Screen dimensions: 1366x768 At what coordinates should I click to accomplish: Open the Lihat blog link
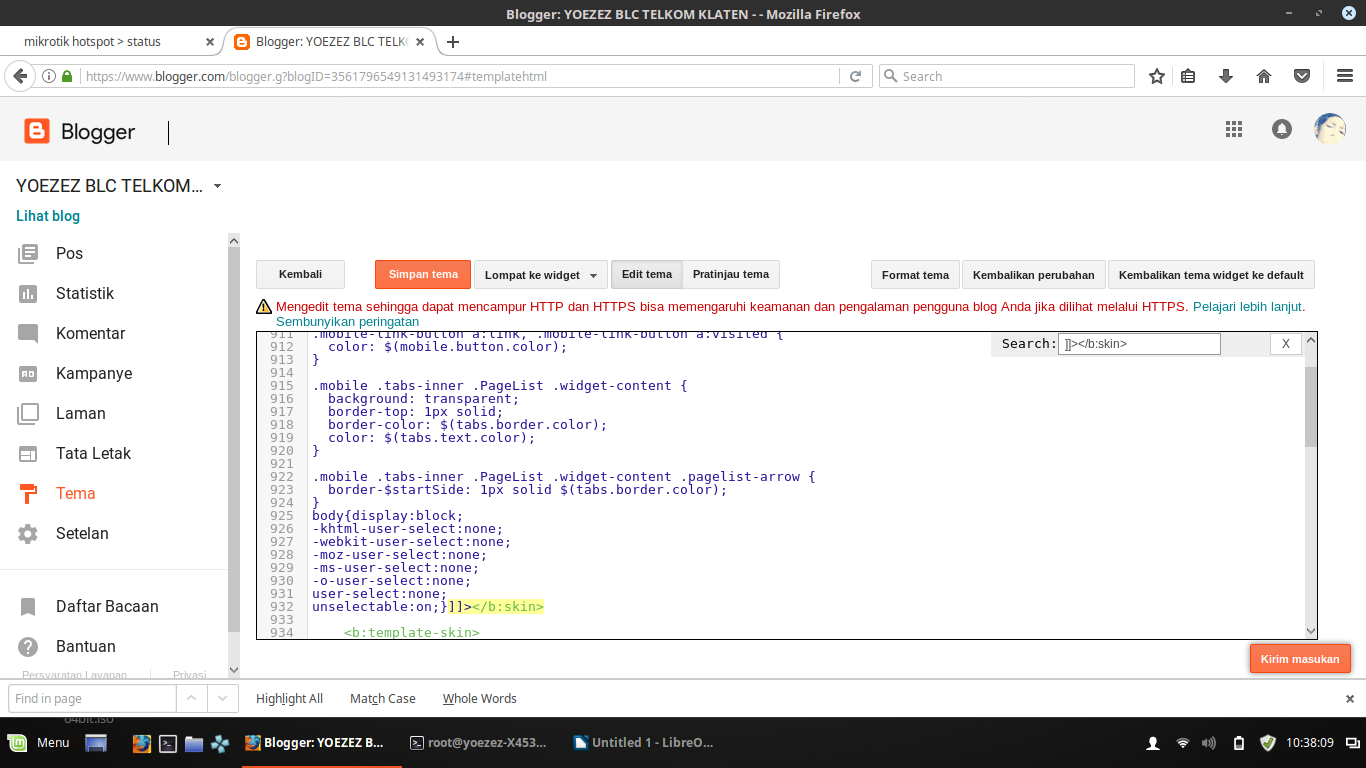pos(47,215)
